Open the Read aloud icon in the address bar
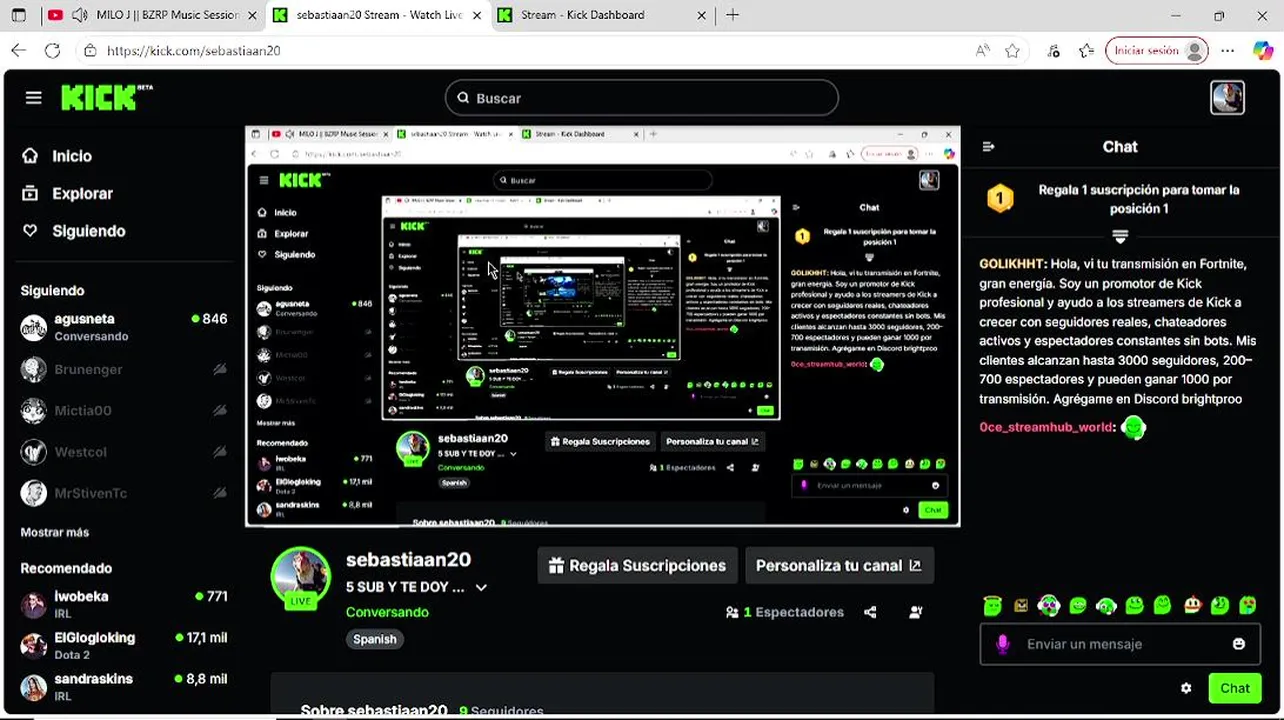 (x=983, y=51)
